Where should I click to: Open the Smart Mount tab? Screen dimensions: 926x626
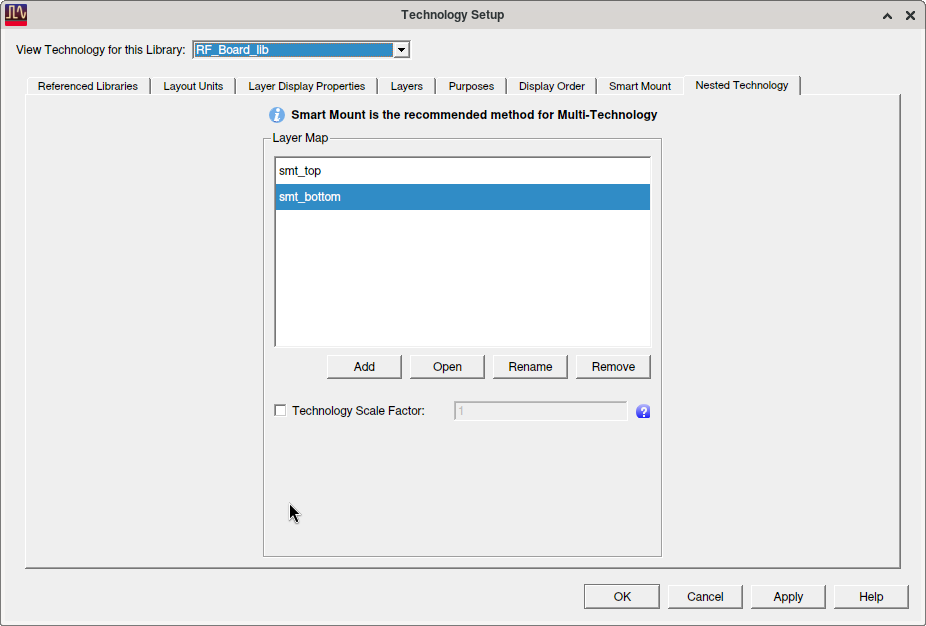[x=640, y=86]
